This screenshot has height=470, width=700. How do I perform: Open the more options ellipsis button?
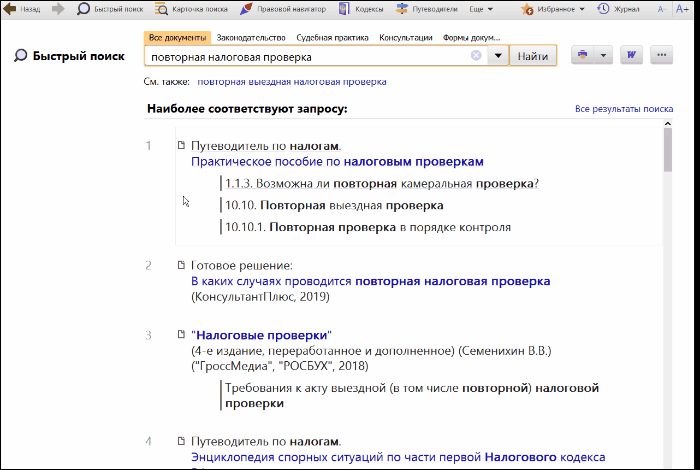pyautogui.click(x=662, y=55)
